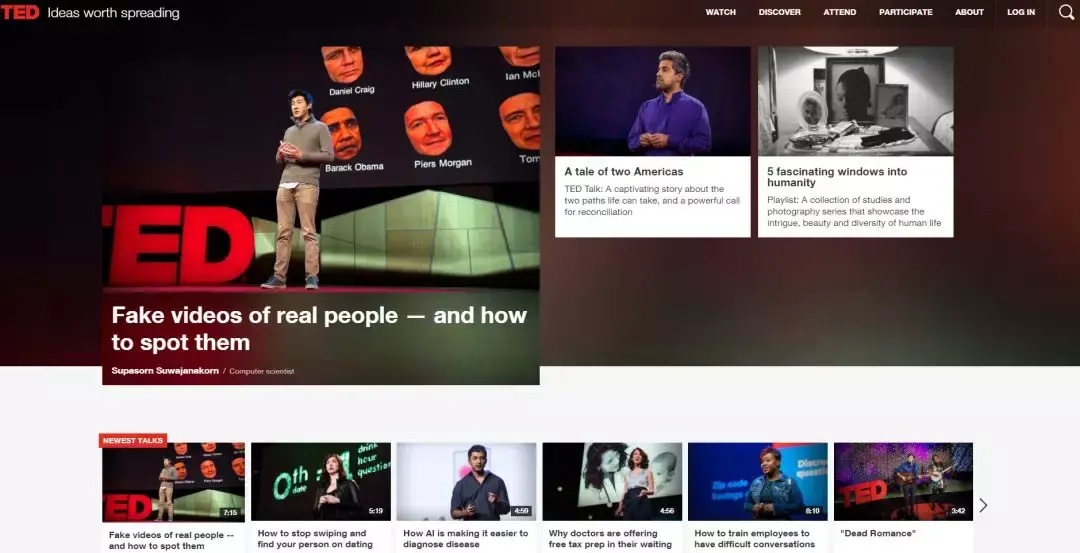Open the Discover menu
This screenshot has height=553, width=1080.
tap(780, 12)
